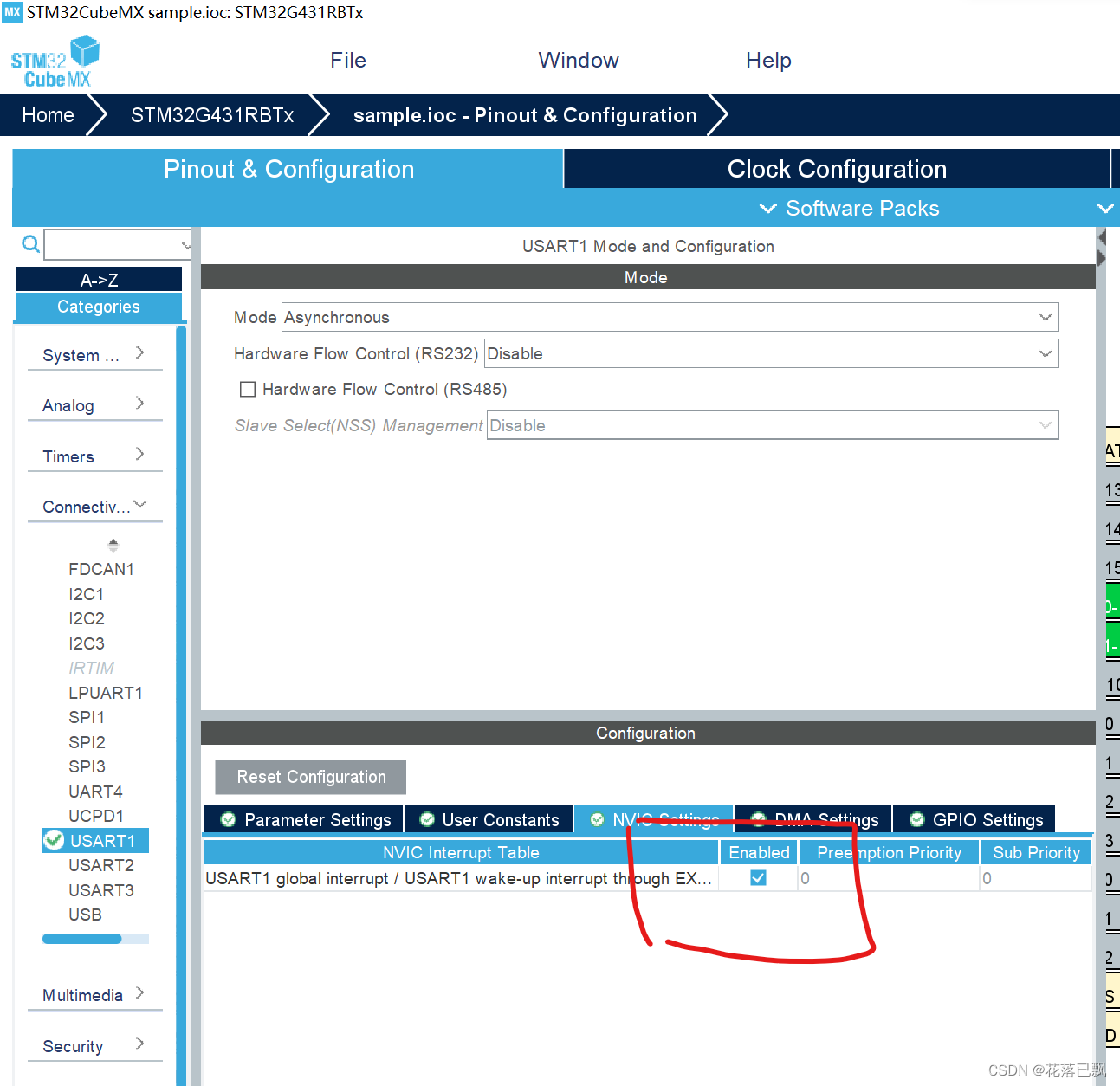Image resolution: width=1120 pixels, height=1086 pixels.
Task: Select I2C2 in the peripheral list
Action: [x=87, y=618]
